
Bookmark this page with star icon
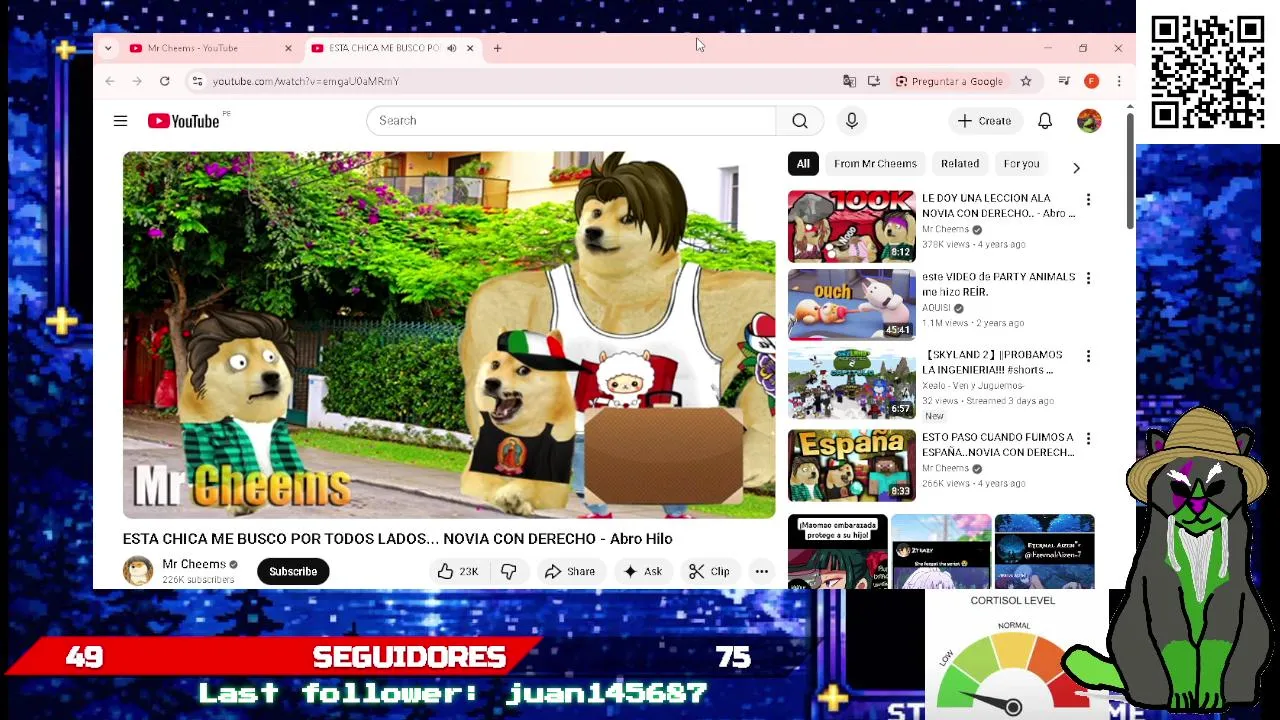point(1026,81)
